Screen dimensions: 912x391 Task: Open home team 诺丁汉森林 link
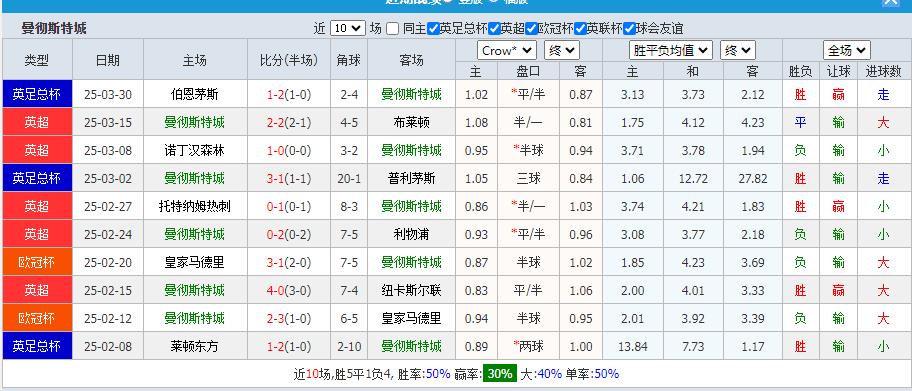point(195,150)
